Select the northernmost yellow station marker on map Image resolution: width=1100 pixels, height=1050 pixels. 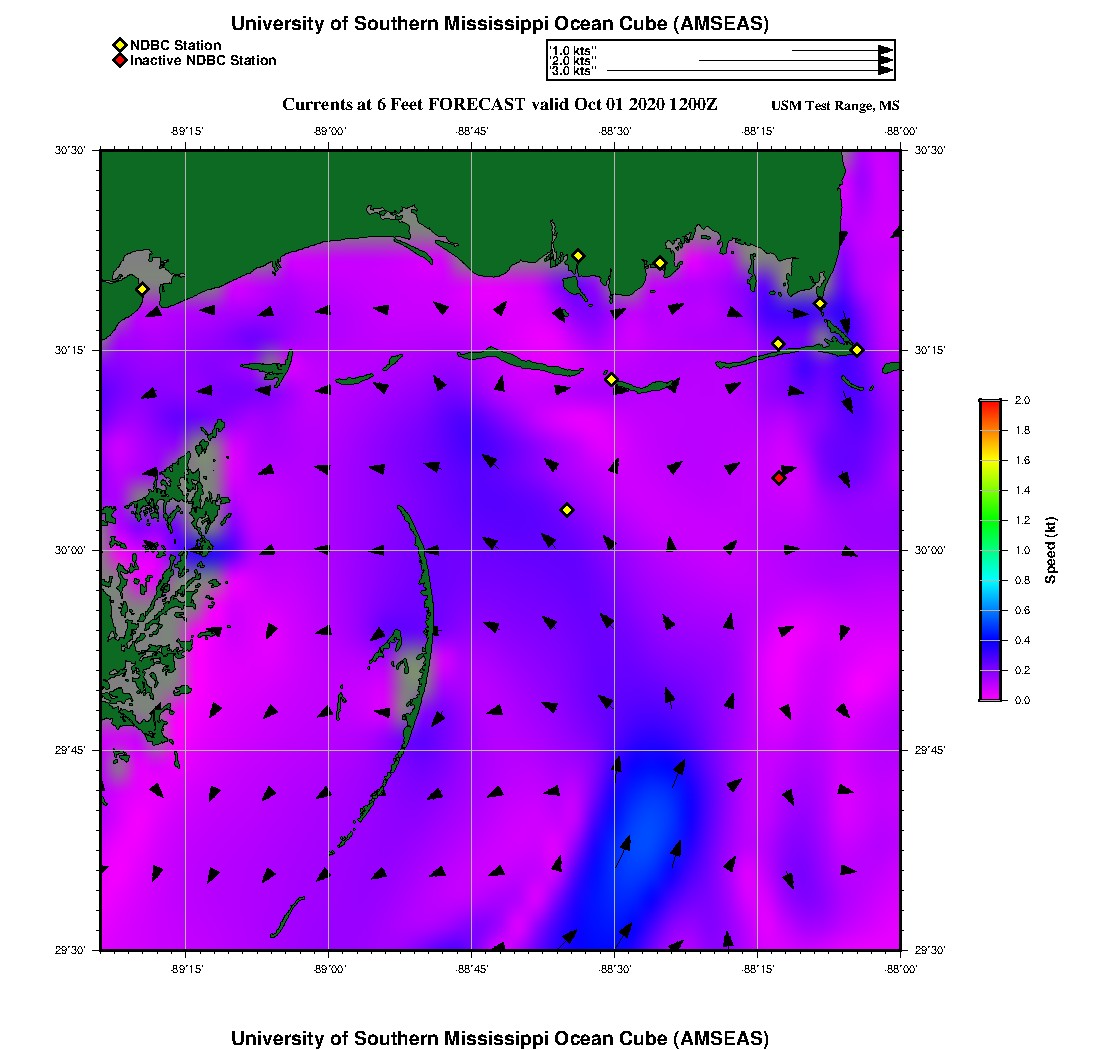(578, 256)
